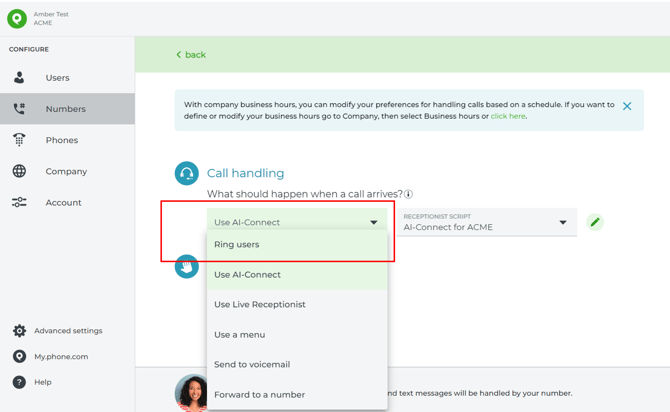This screenshot has height=412, width=670.
Task: Go back using the back link
Action: (x=191, y=55)
